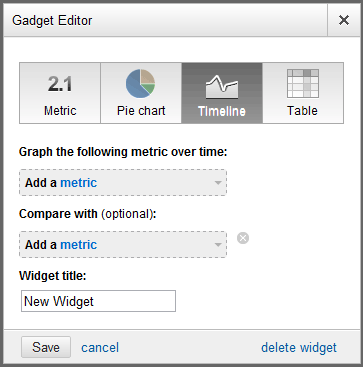Switch to the Pie chart tab label

click(141, 111)
